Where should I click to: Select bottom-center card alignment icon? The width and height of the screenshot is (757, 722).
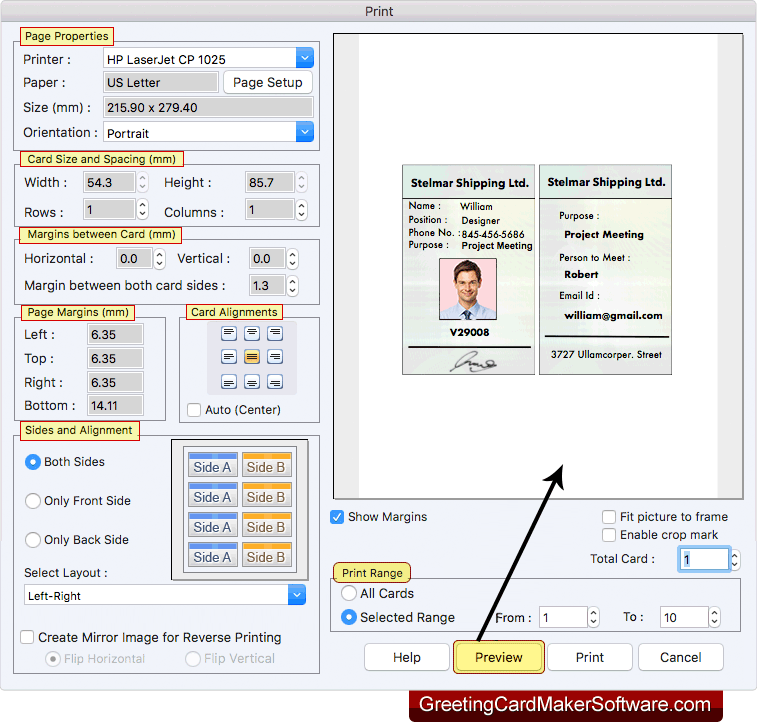(252, 382)
